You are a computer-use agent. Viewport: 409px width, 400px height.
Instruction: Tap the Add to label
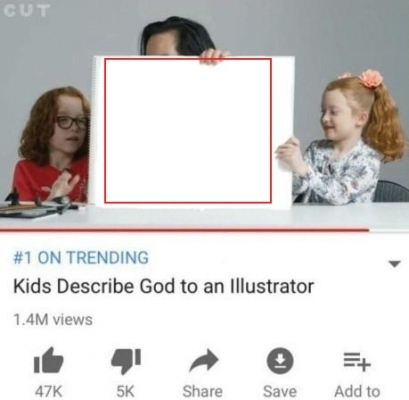[357, 391]
